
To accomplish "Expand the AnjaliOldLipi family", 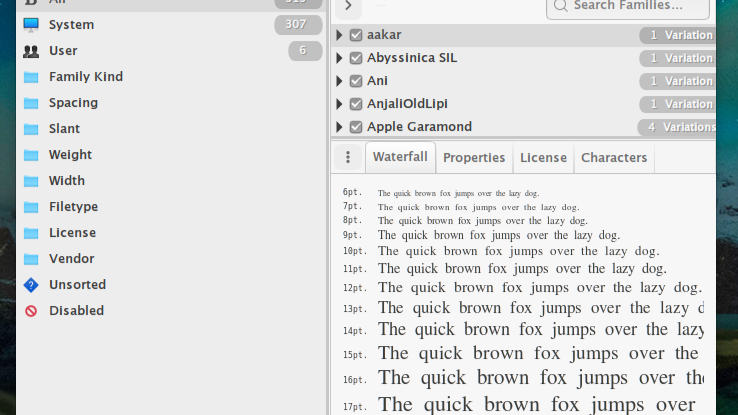I will 339,104.
